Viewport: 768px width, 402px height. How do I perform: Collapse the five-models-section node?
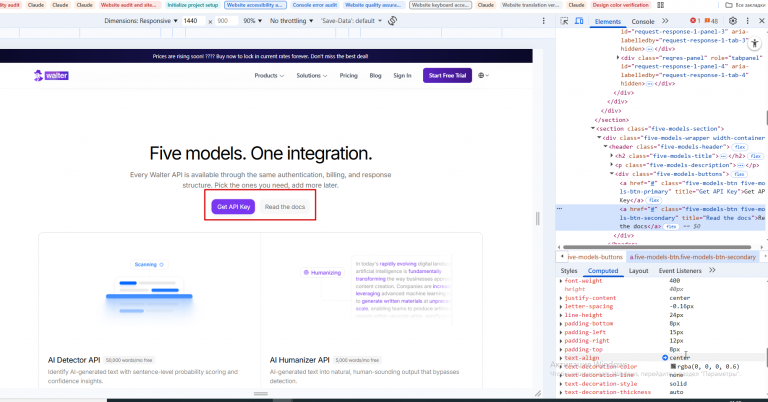point(593,129)
